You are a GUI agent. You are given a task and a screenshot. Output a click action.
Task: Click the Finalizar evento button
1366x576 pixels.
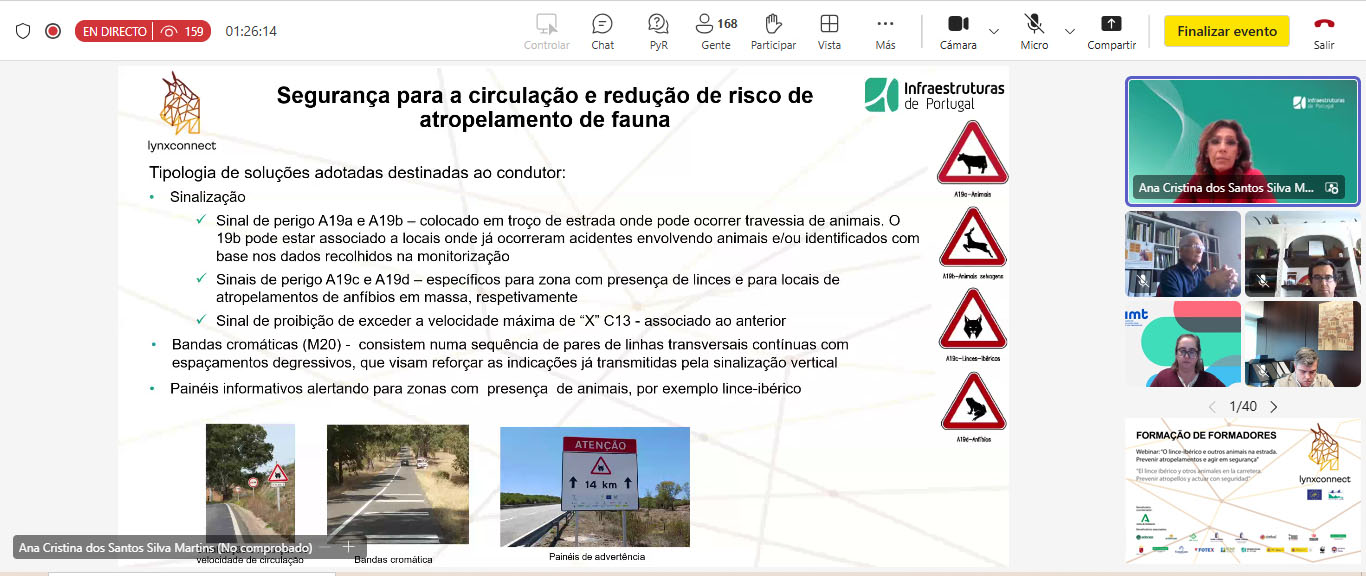tap(1226, 31)
